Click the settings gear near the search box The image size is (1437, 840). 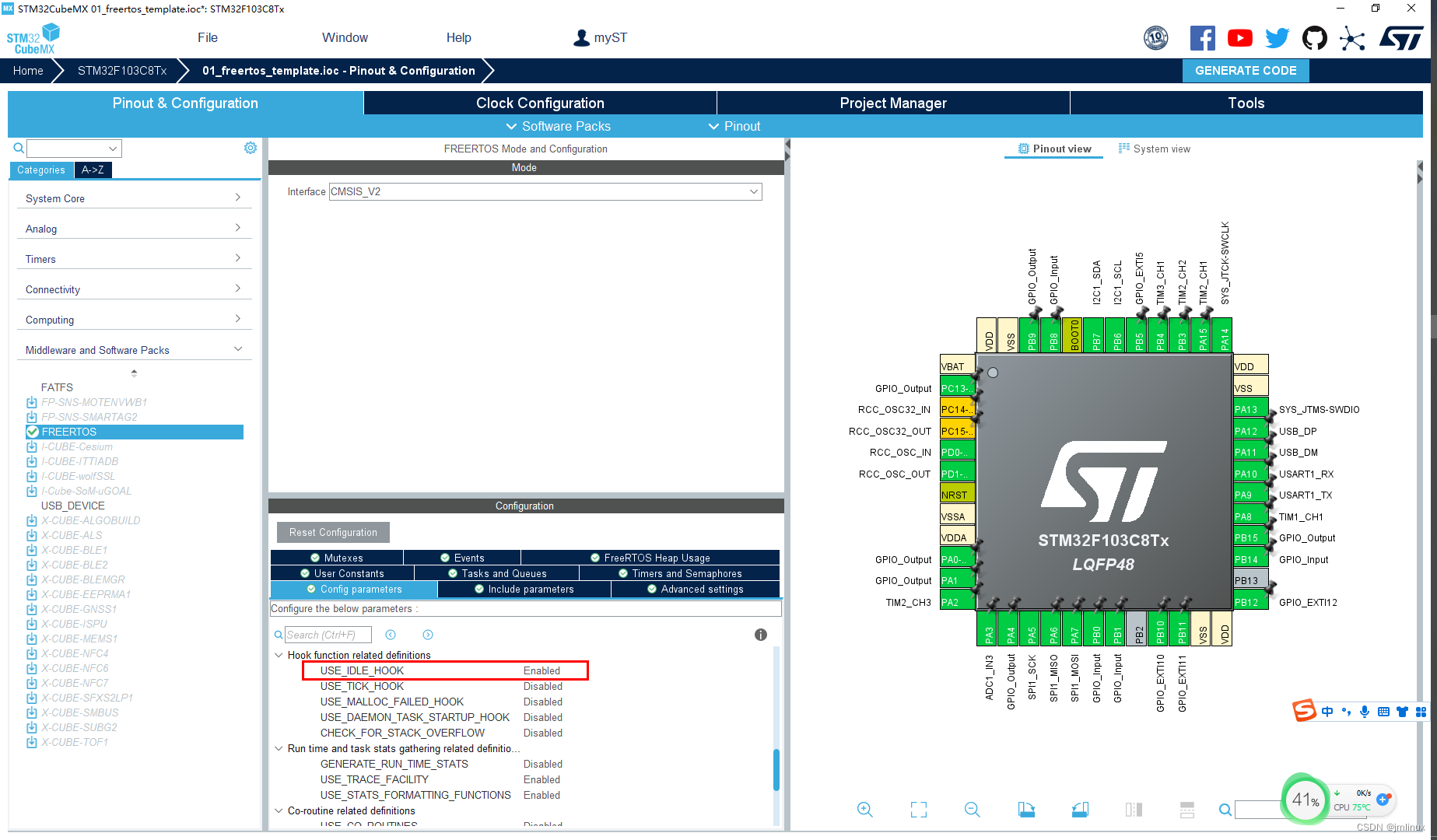click(250, 147)
